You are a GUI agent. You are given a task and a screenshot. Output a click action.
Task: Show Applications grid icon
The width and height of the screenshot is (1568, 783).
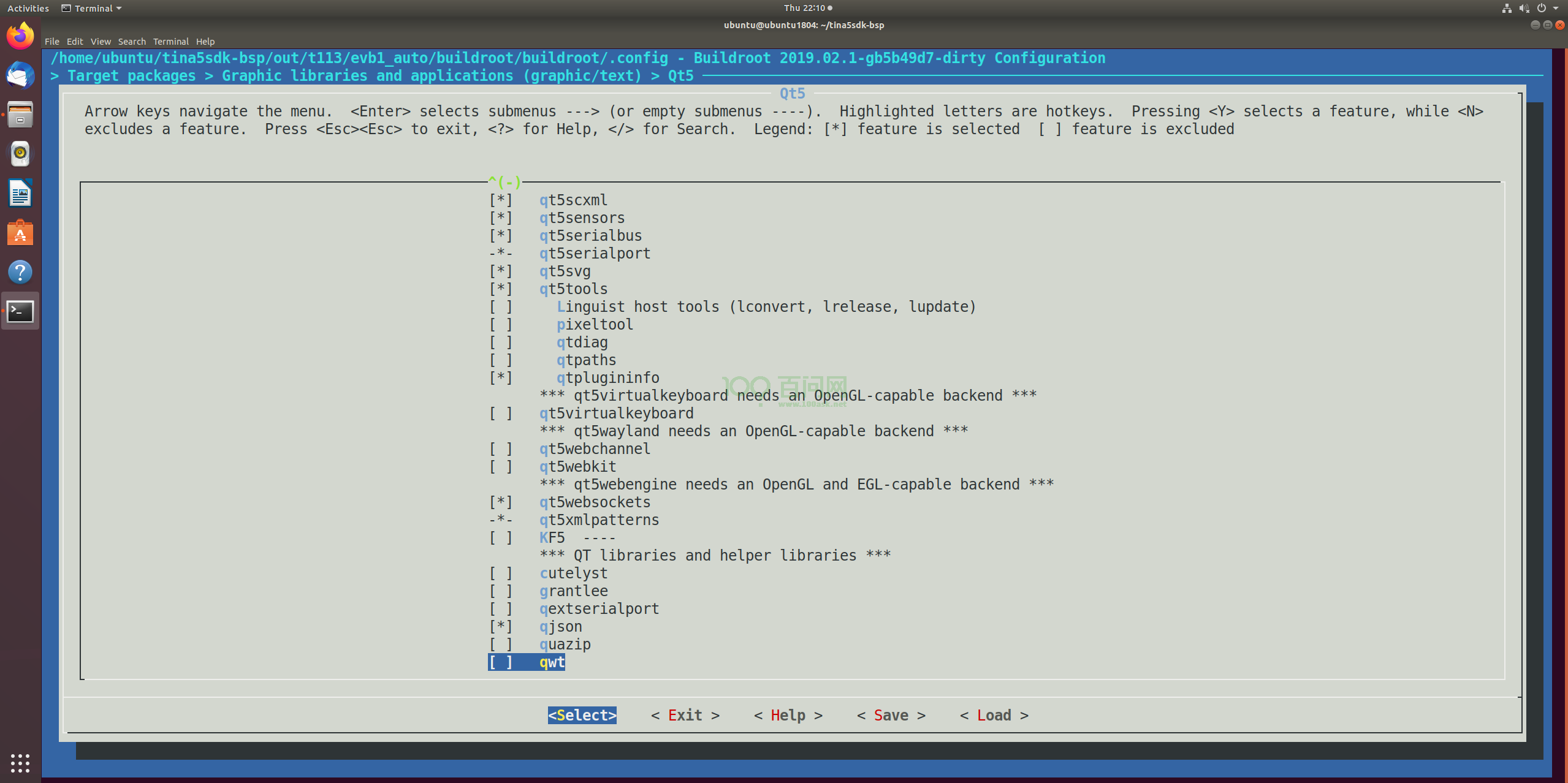pos(20,763)
